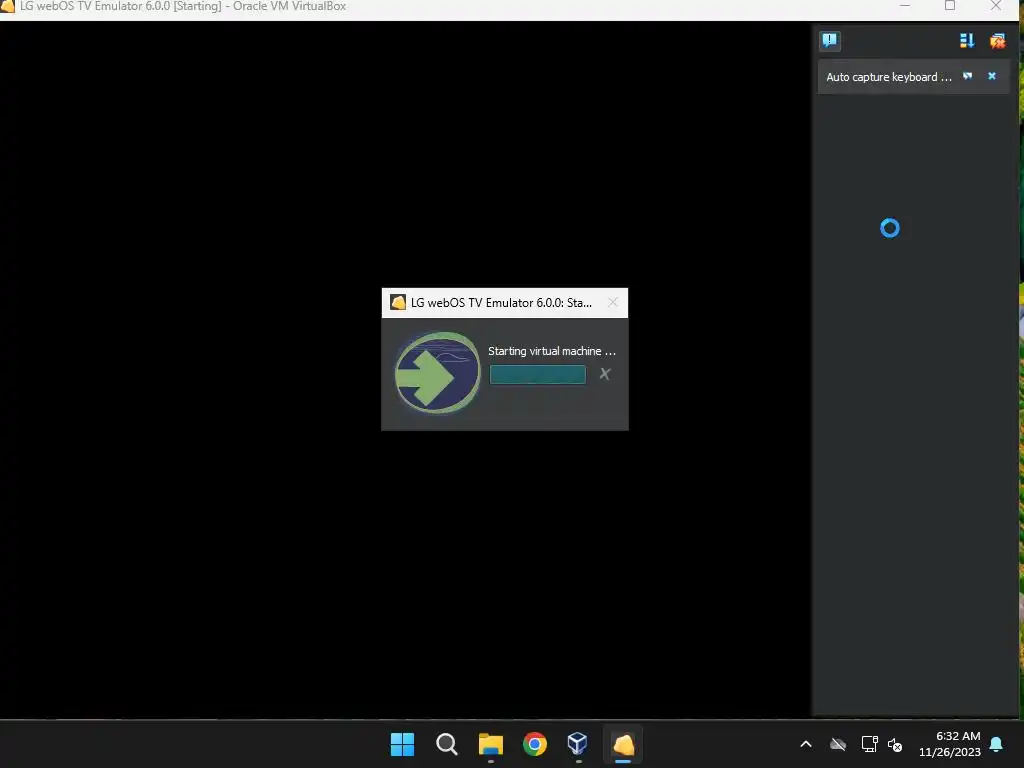Cancel the Starting virtual machine progress

[x=605, y=374]
